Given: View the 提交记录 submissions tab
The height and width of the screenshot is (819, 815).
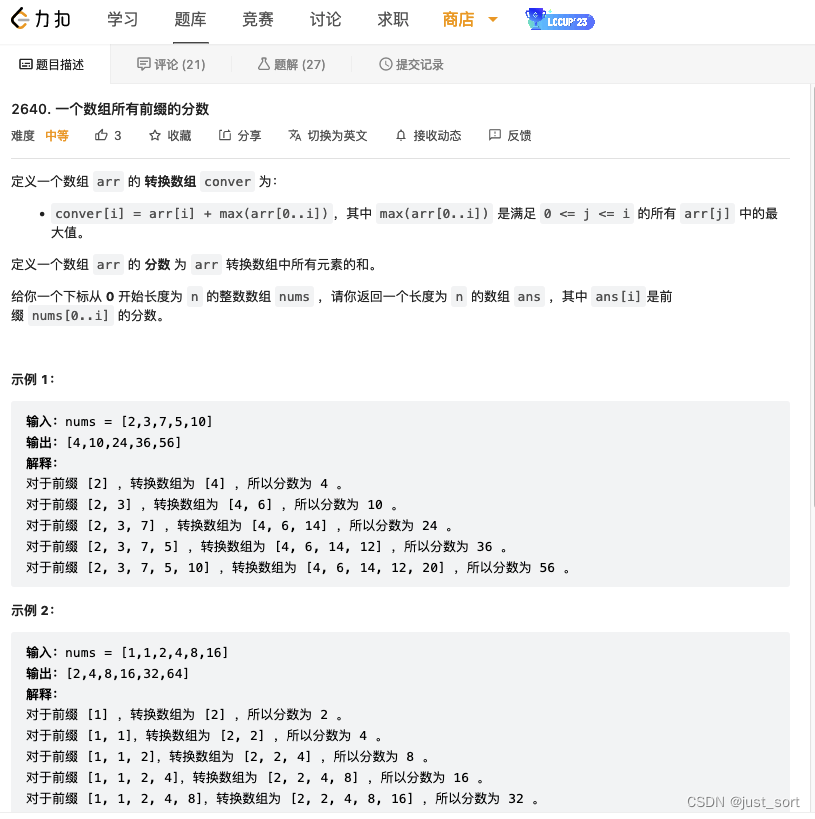Looking at the screenshot, I should click(410, 63).
